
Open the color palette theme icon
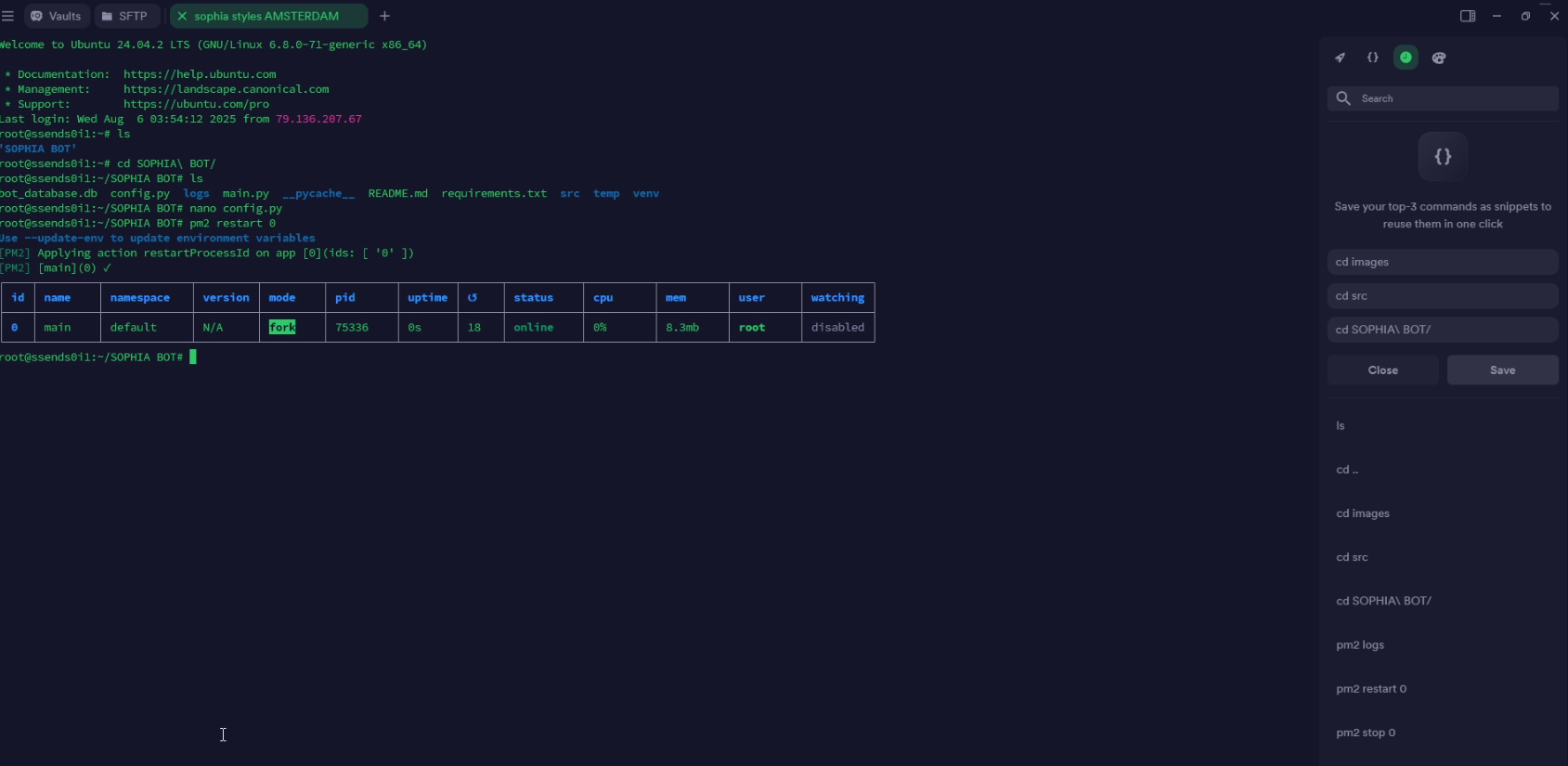point(1439,58)
